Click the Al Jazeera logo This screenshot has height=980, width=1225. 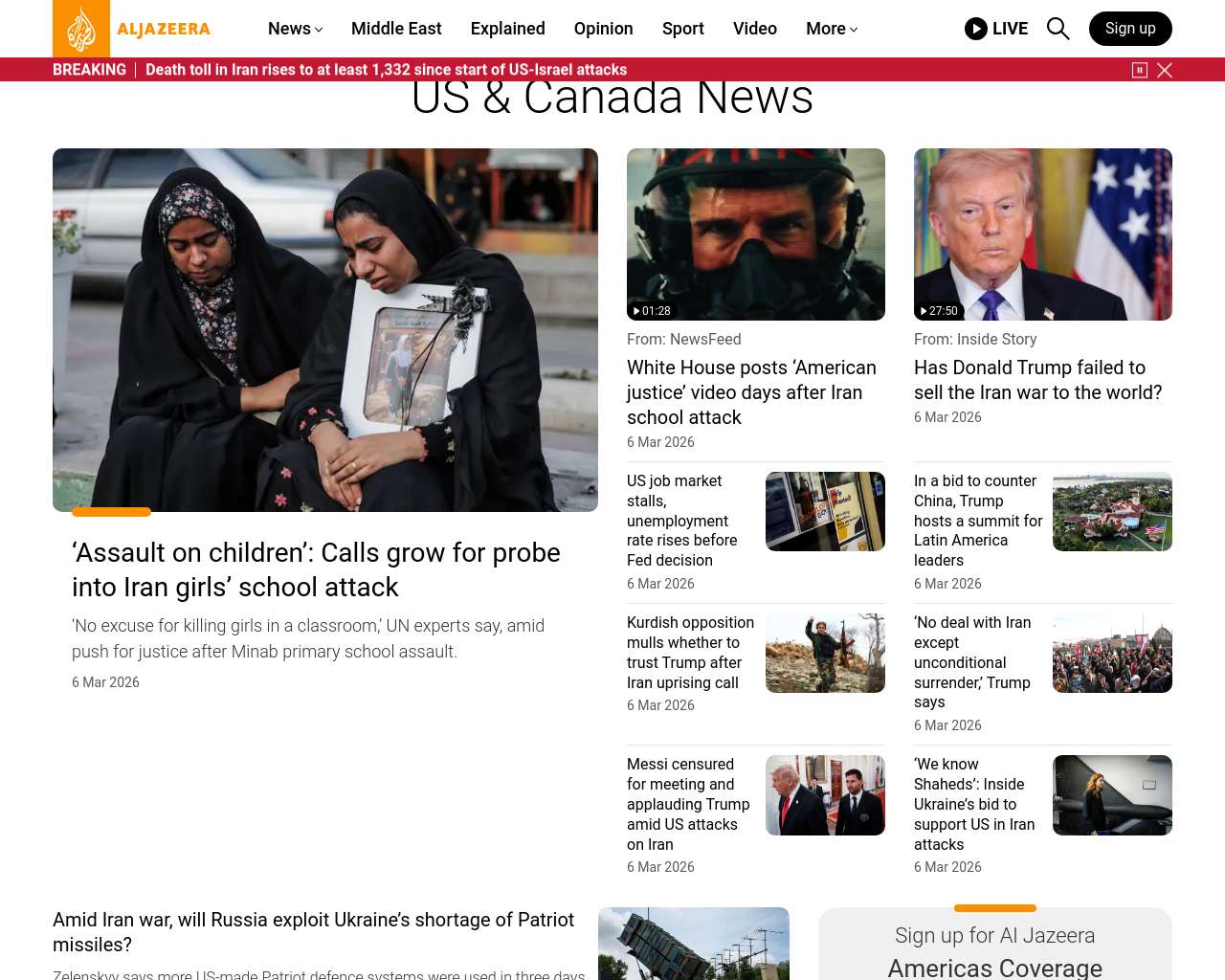click(132, 29)
